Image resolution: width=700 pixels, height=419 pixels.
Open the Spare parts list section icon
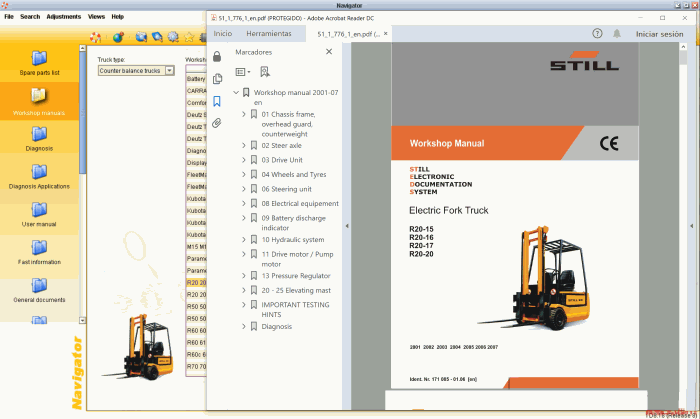click(39, 58)
